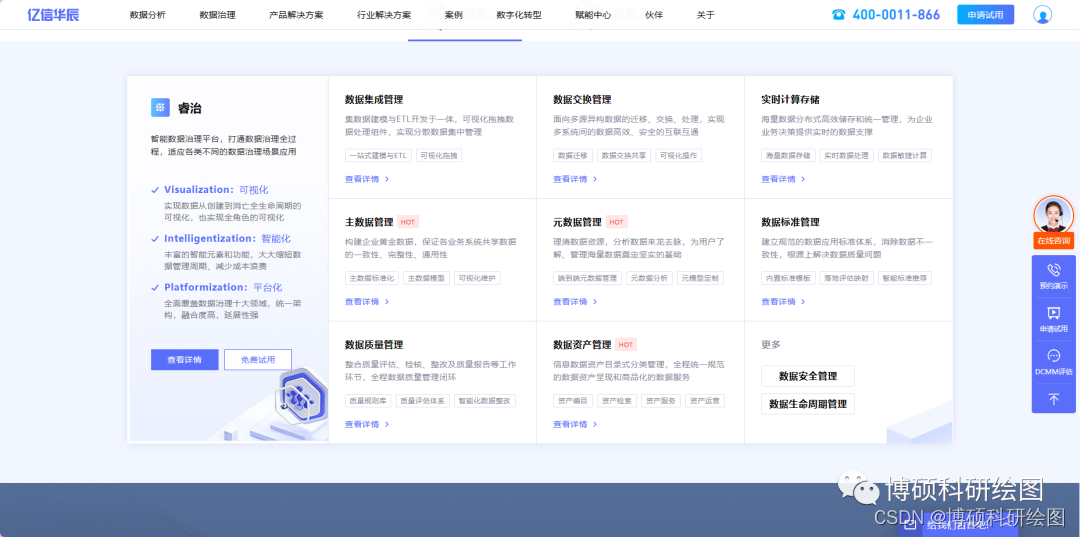1080x537 pixels.
Task: Click the 查看详情 button under 睿治
Action: (185, 359)
